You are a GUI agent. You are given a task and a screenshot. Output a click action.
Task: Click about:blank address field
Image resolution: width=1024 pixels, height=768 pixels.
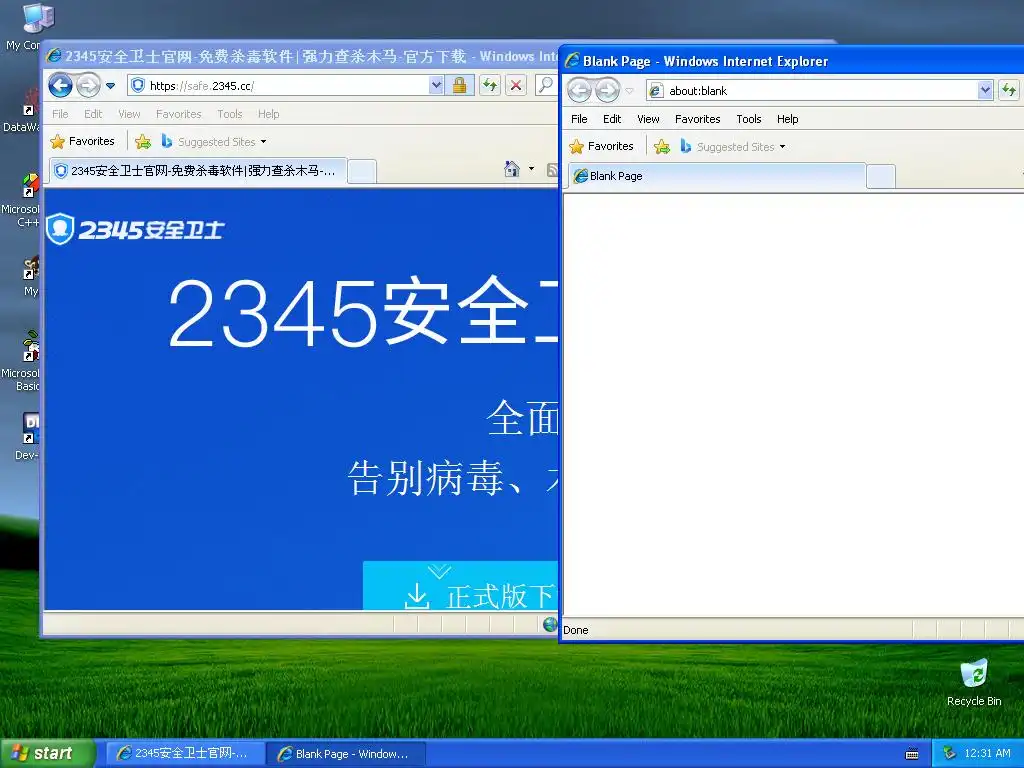pos(812,91)
